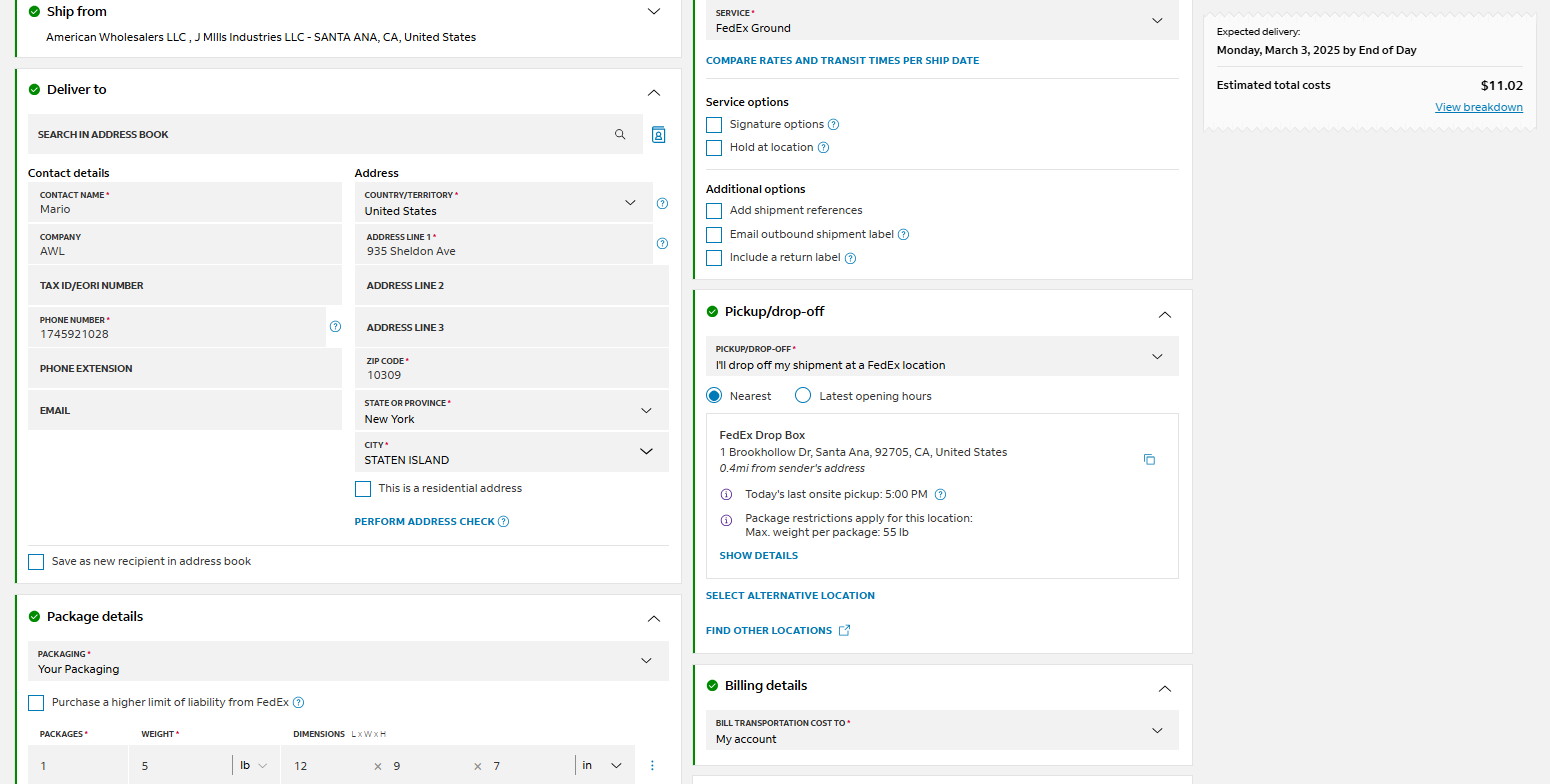Click help icon next to Address Line 1
Image resolution: width=1550 pixels, height=784 pixels.
[662, 243]
